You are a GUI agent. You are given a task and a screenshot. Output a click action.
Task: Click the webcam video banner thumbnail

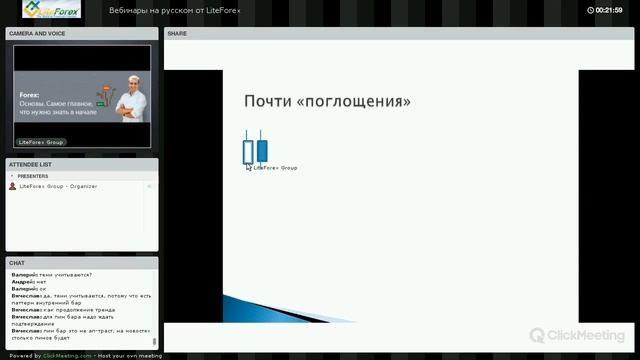(x=82, y=97)
